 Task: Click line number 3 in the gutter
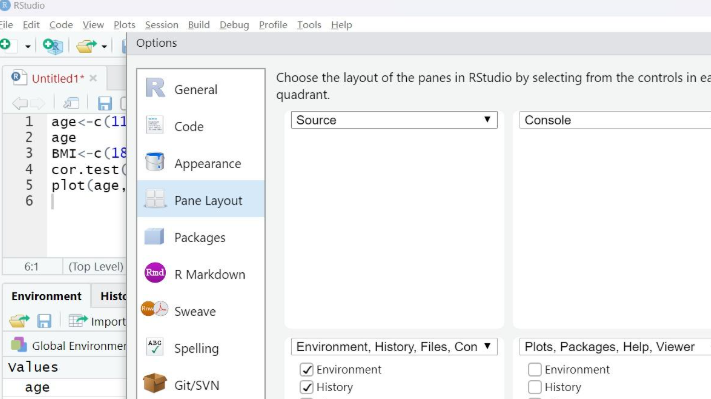pyautogui.click(x=29, y=153)
